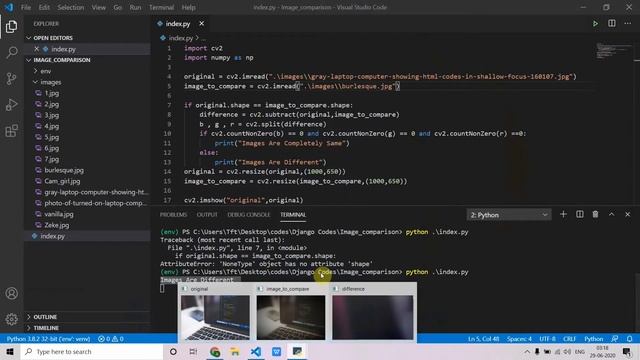The image size is (640, 360).
Task: Open vanilla.jpg in explorer
Action: pyautogui.click(x=59, y=214)
